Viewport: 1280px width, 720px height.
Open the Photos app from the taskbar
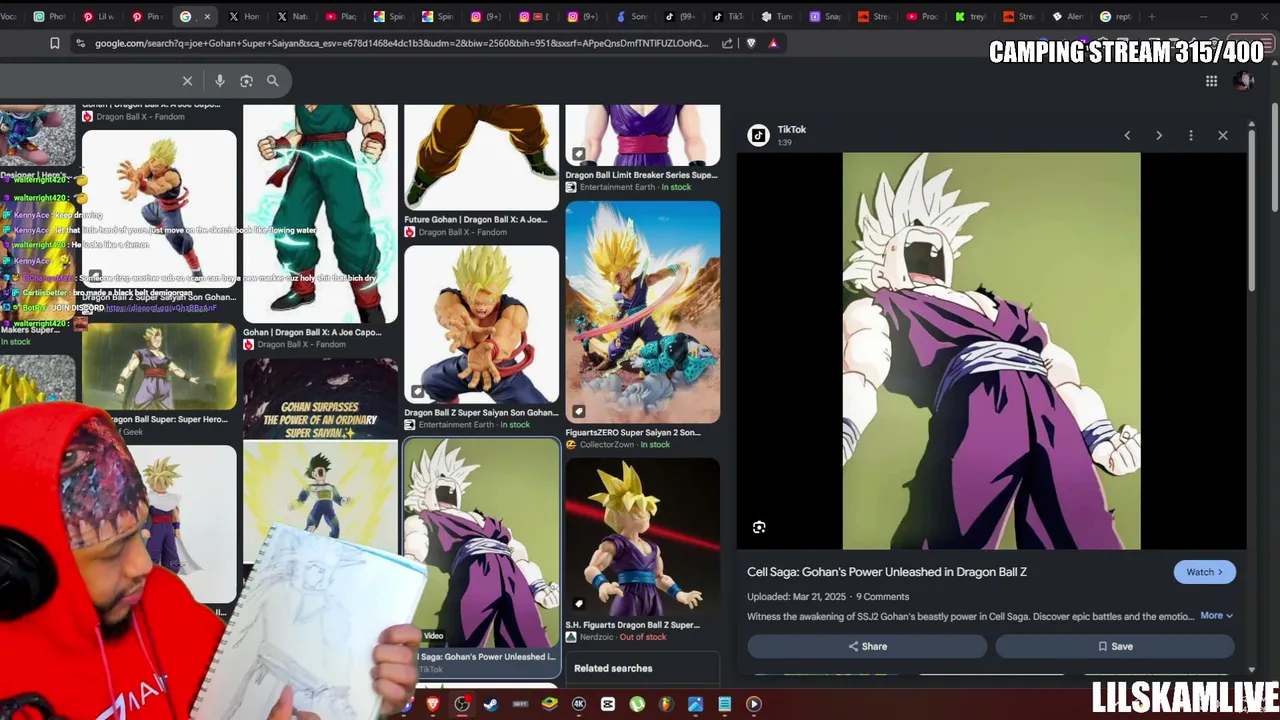pyautogui.click(x=695, y=704)
